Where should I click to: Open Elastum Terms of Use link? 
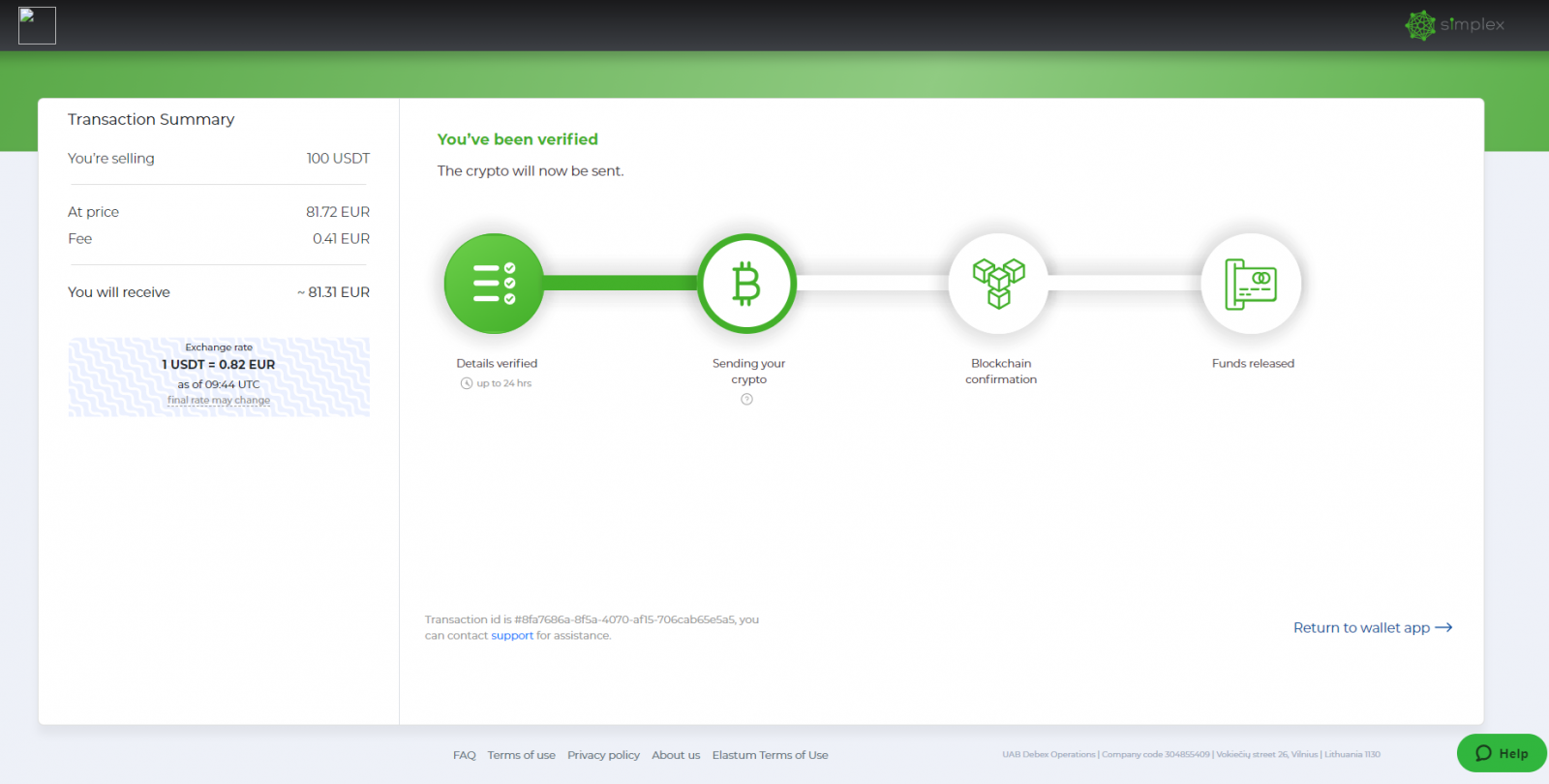pos(770,755)
